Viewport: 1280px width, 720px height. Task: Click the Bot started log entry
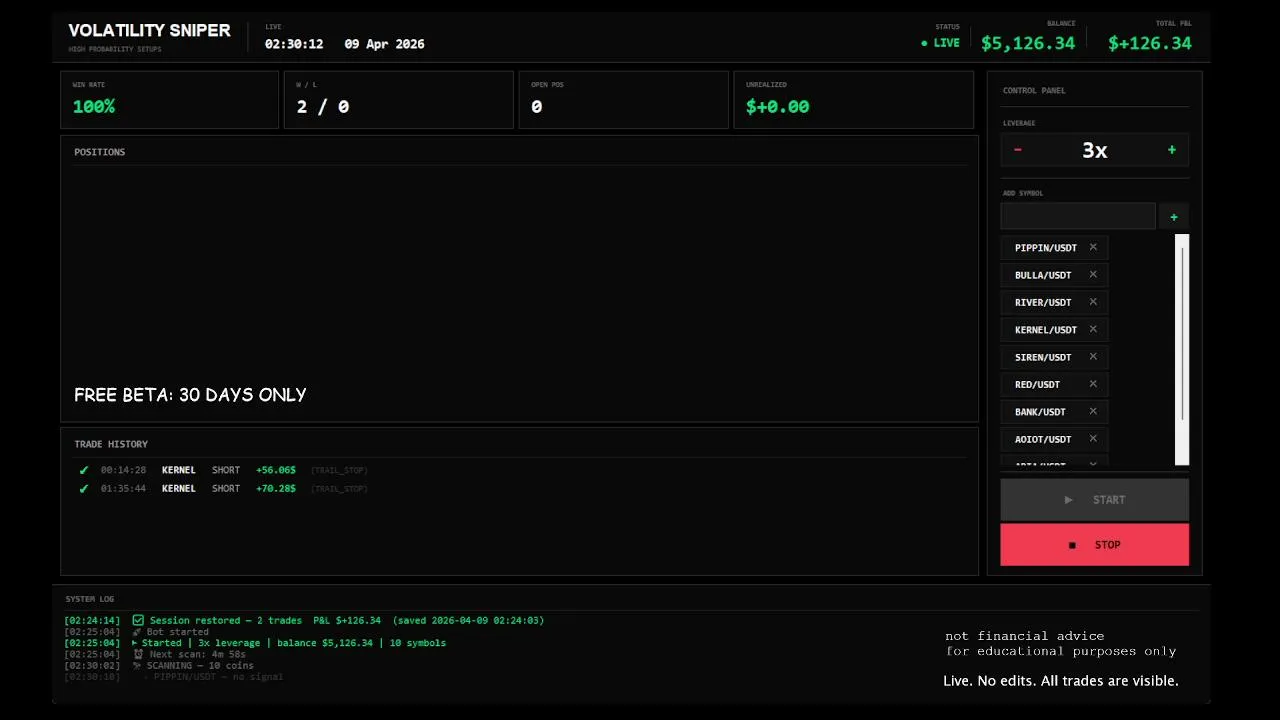[x=136, y=632]
